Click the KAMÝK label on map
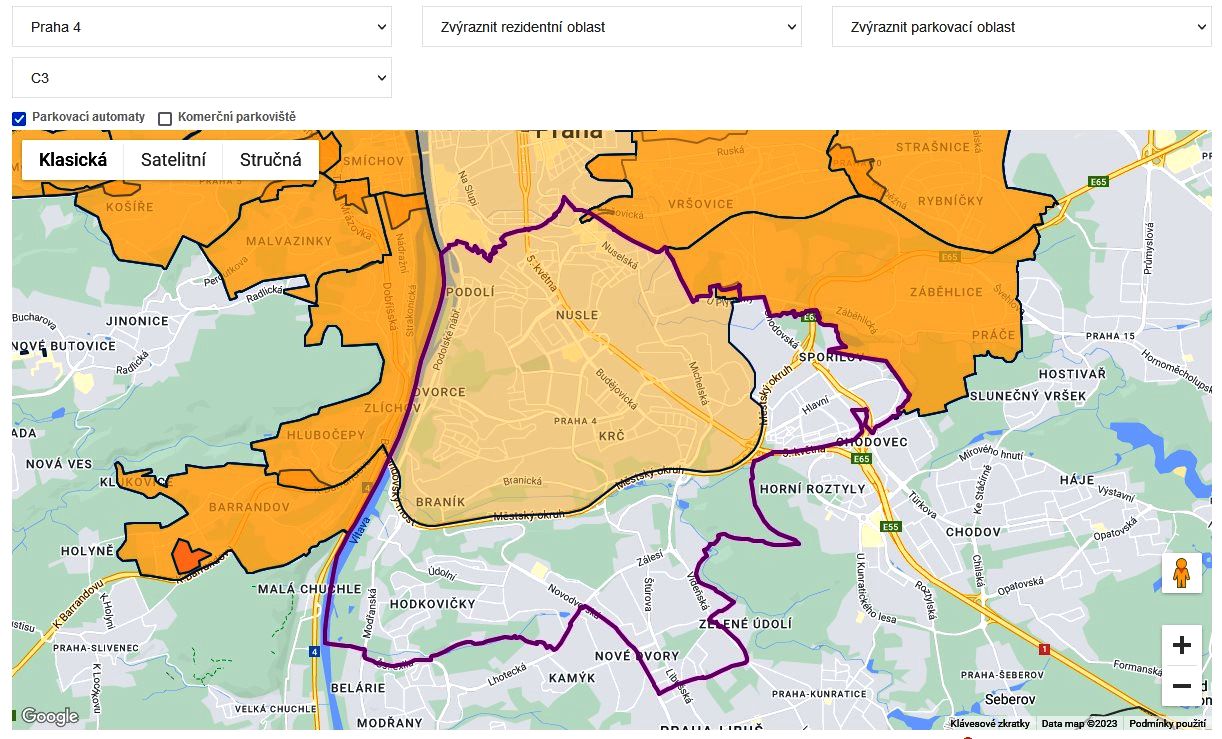This screenshot has width=1222, height=739. point(573,678)
